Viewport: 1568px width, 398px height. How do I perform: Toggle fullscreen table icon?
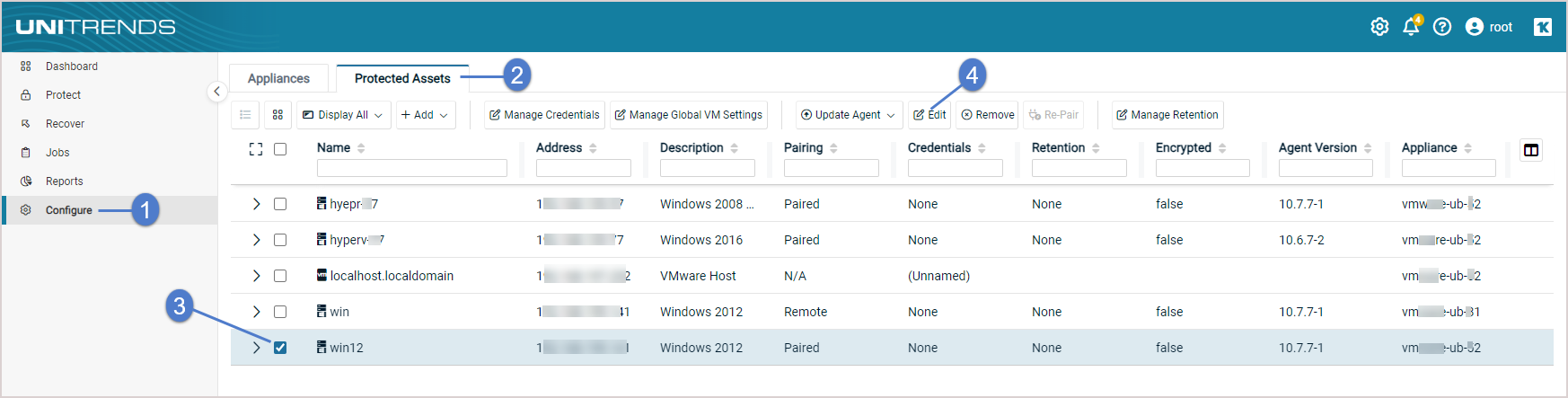(256, 149)
